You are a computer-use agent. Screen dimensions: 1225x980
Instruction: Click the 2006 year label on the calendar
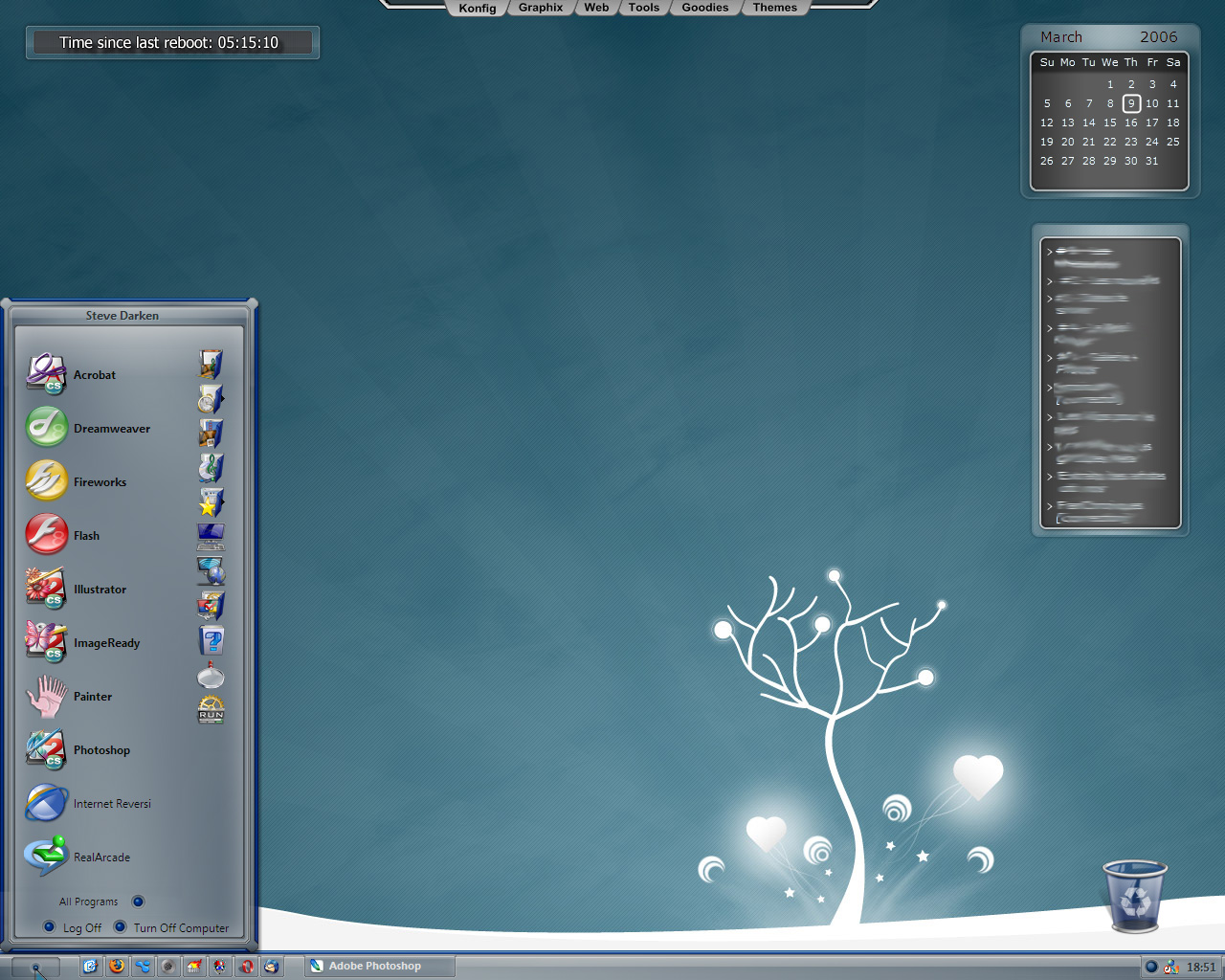click(1159, 37)
